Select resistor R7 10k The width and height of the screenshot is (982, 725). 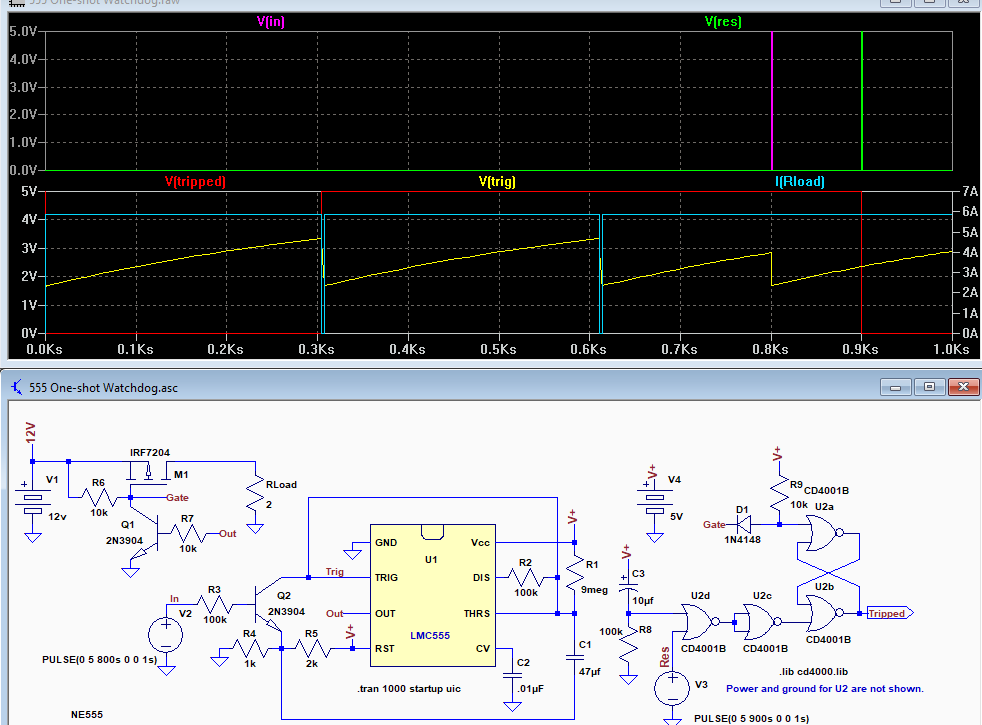tap(188, 533)
